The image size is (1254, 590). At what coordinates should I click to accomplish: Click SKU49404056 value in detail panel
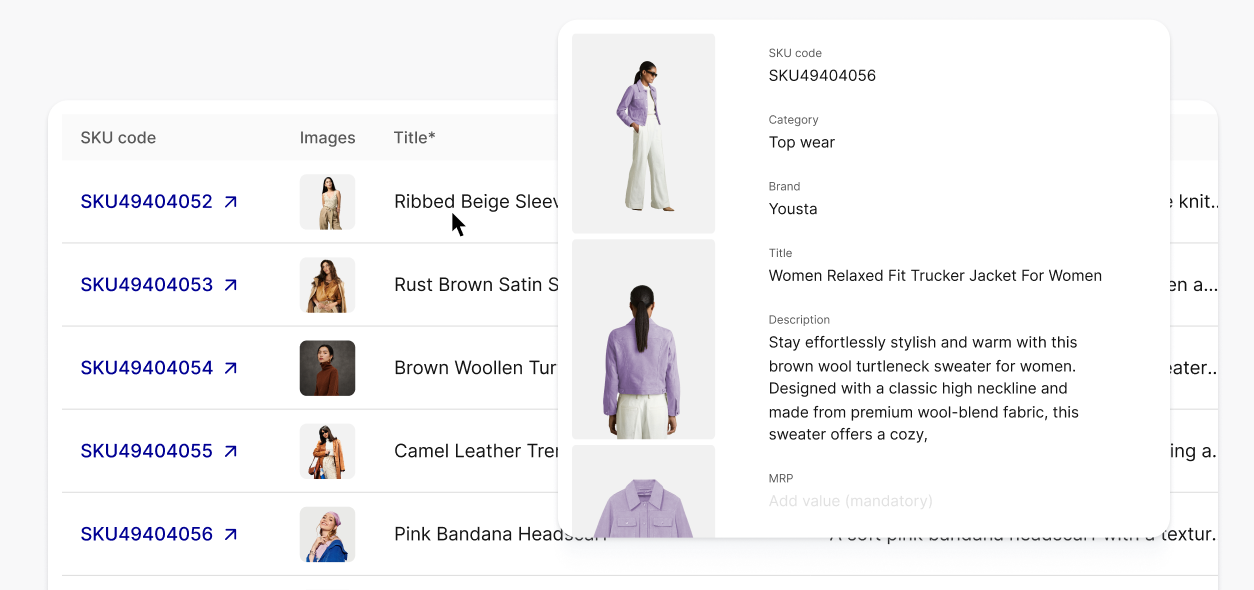(x=822, y=76)
